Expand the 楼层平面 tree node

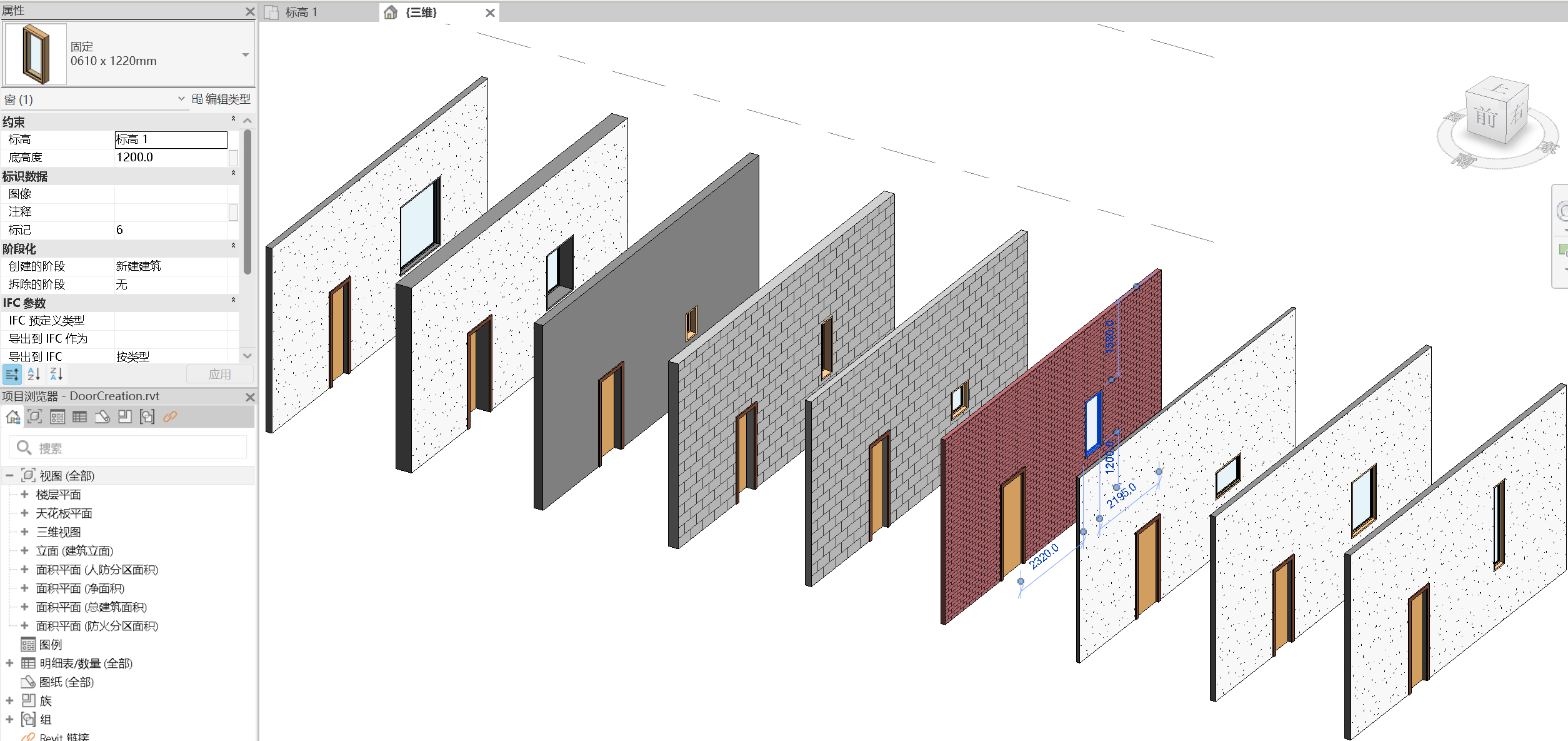tap(24, 495)
